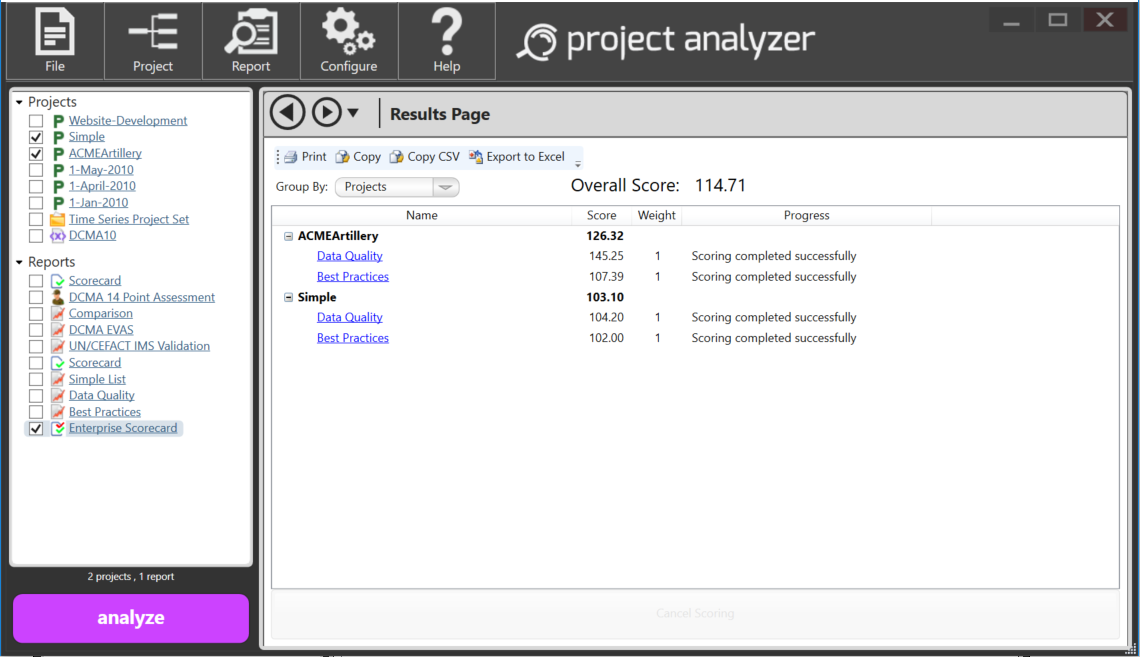Uncheck the Simple project checkbox
This screenshot has height=657, width=1140.
click(36, 137)
